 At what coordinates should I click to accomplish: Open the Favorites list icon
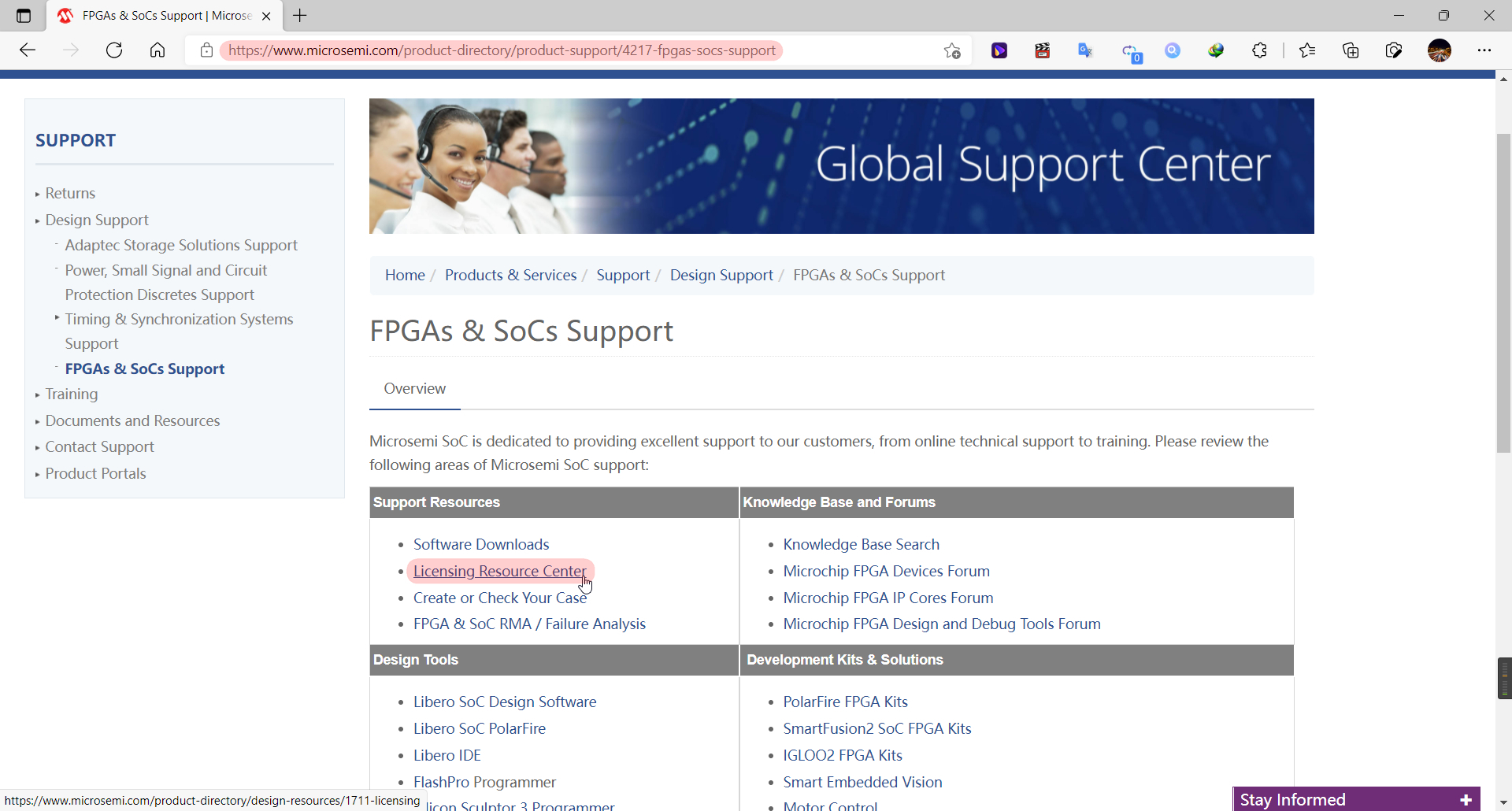[x=1307, y=50]
